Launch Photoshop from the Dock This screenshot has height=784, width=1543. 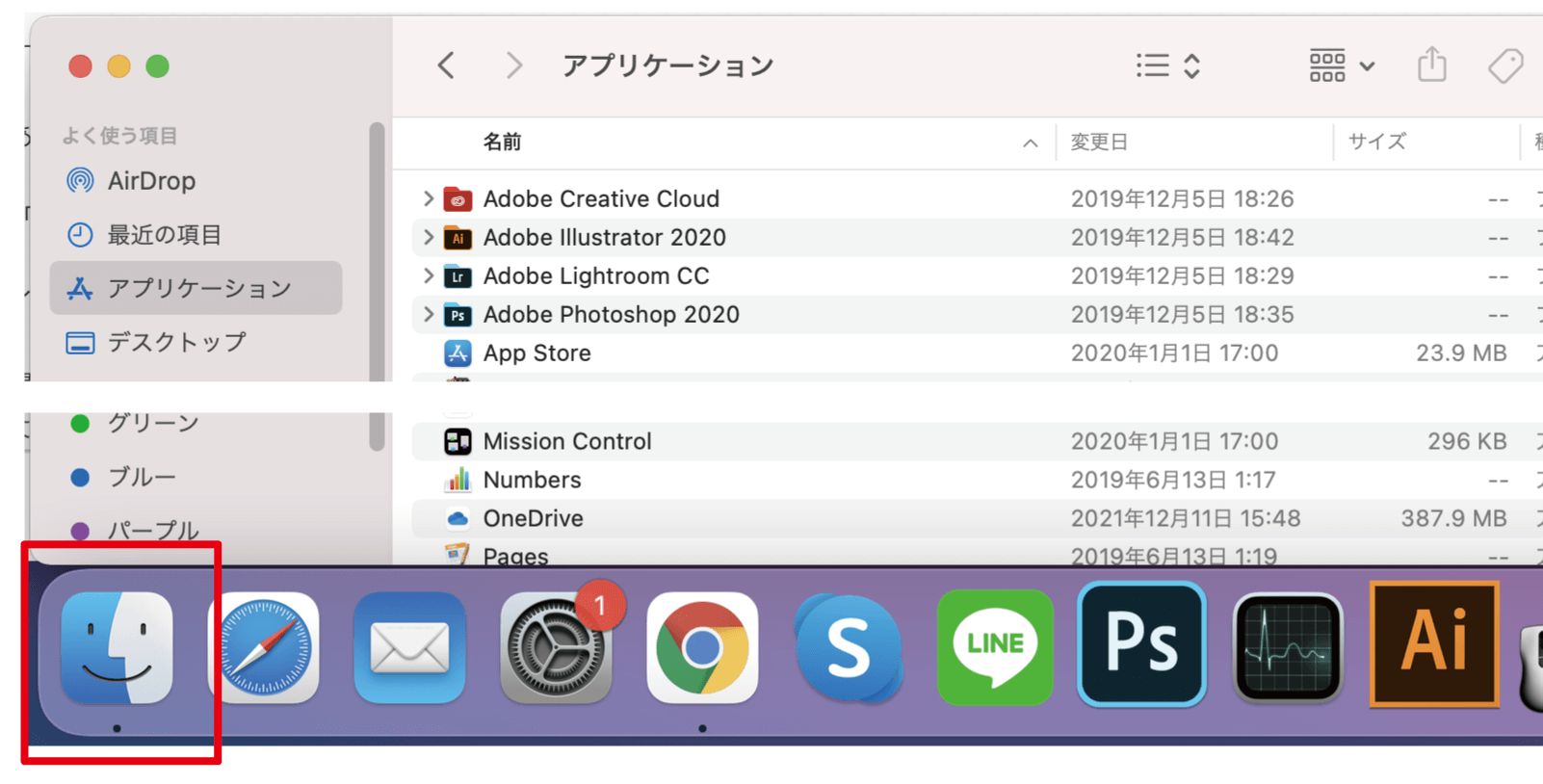tap(1141, 644)
